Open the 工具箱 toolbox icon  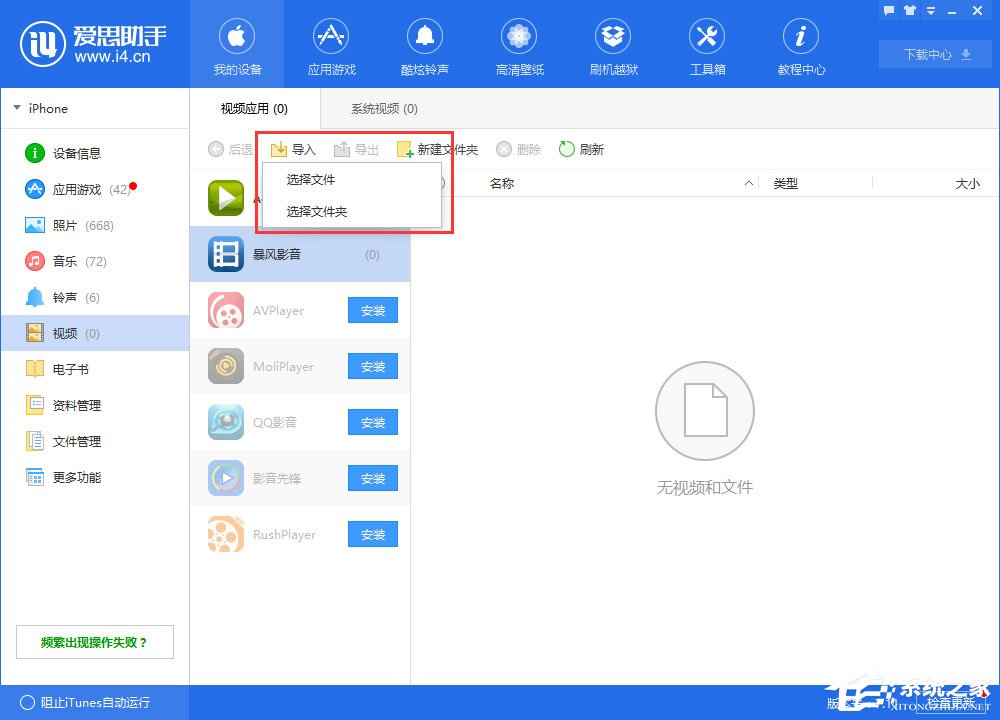pyautogui.click(x=706, y=45)
